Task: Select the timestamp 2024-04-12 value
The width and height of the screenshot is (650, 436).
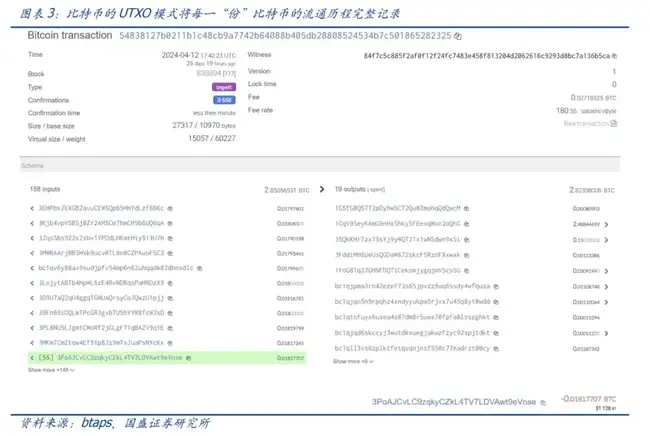Action: click(x=199, y=55)
